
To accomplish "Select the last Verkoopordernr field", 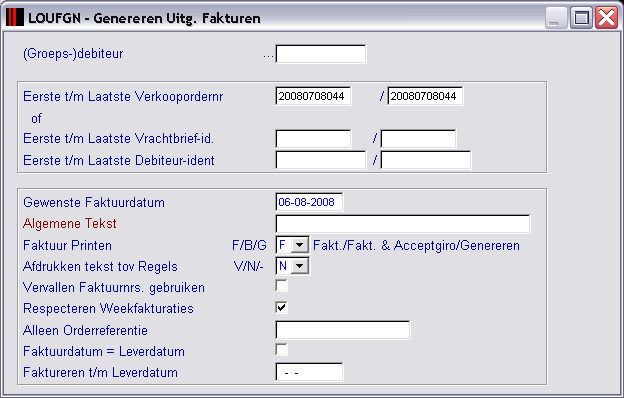I will (x=425, y=96).
